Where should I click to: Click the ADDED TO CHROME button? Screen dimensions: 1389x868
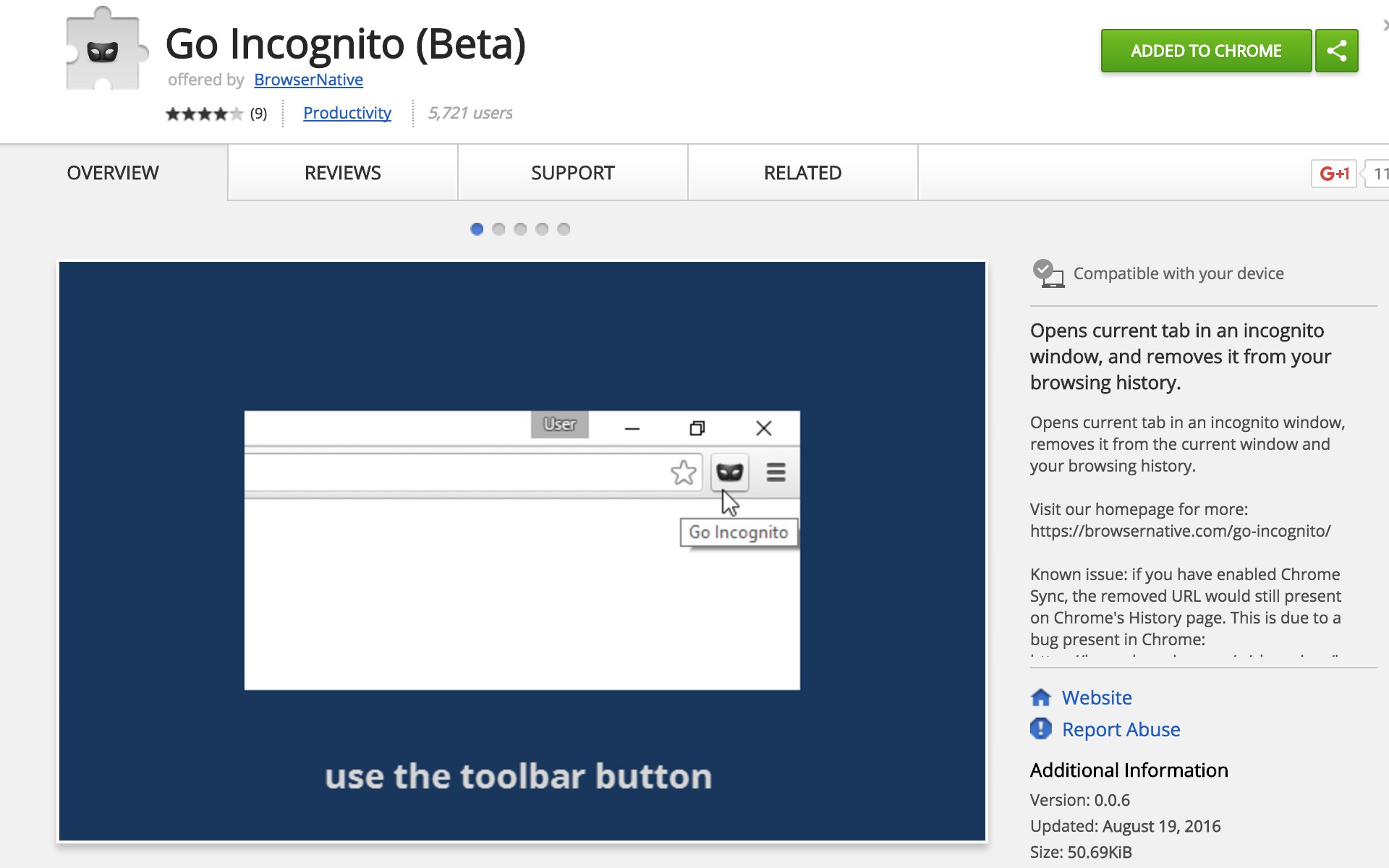pyautogui.click(x=1206, y=51)
